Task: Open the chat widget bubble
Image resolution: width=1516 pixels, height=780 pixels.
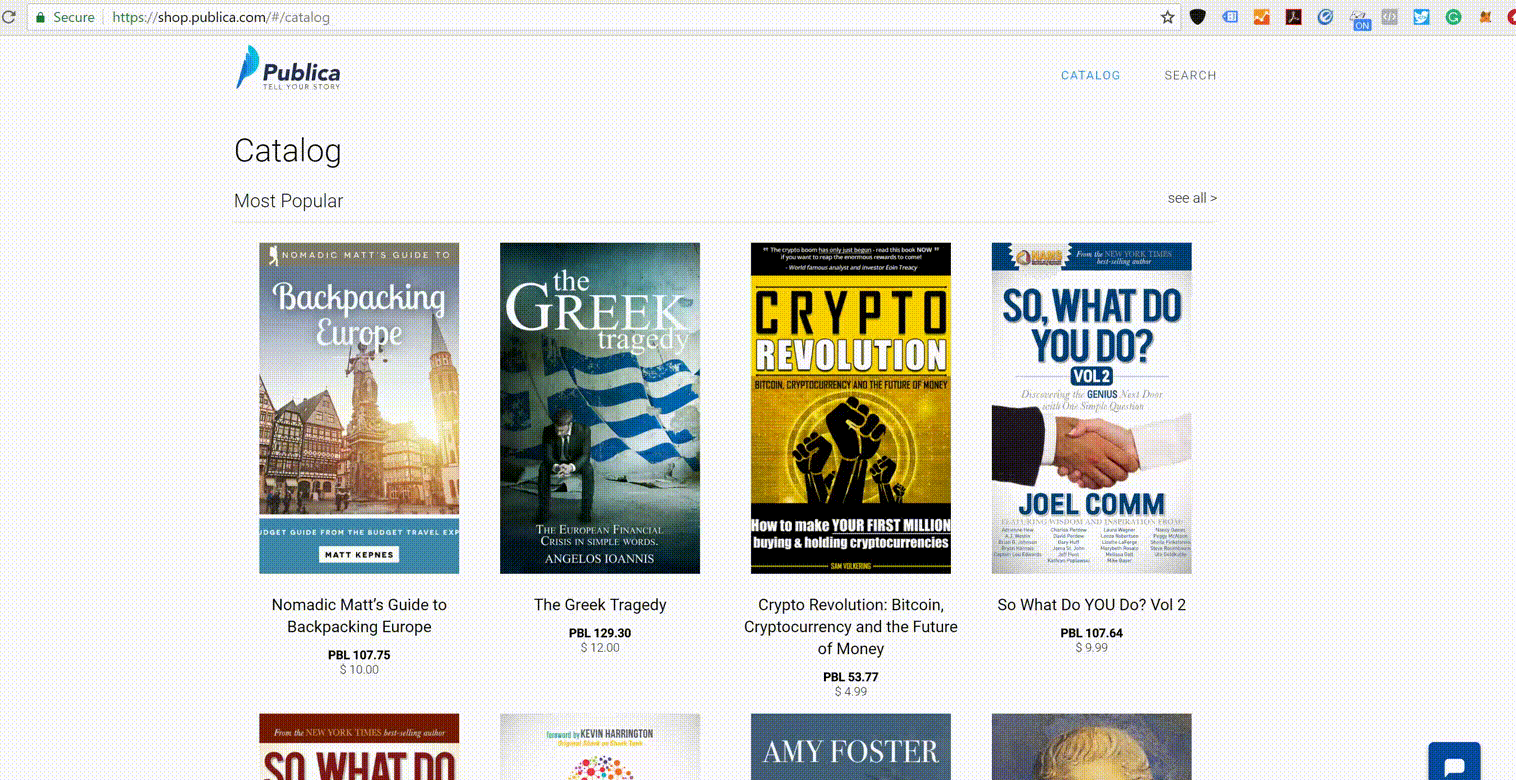Action: [x=1454, y=762]
